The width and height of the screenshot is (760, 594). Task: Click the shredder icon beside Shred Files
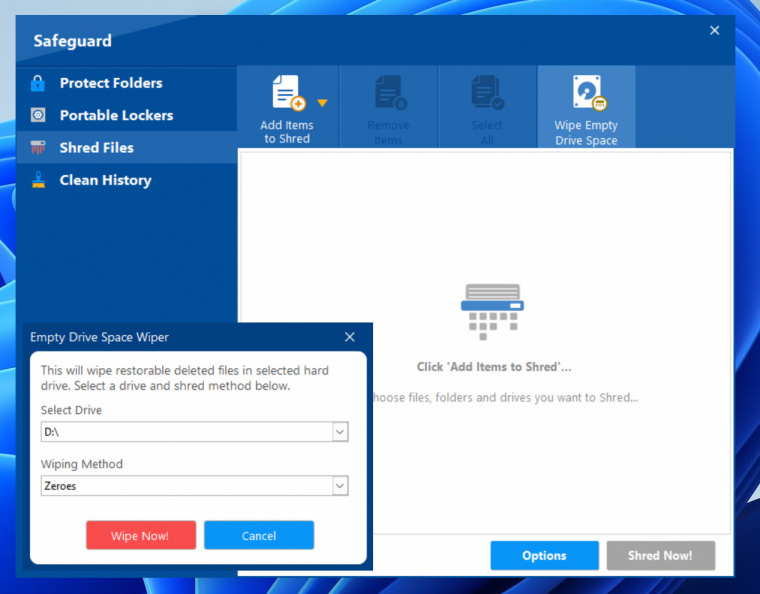click(38, 147)
